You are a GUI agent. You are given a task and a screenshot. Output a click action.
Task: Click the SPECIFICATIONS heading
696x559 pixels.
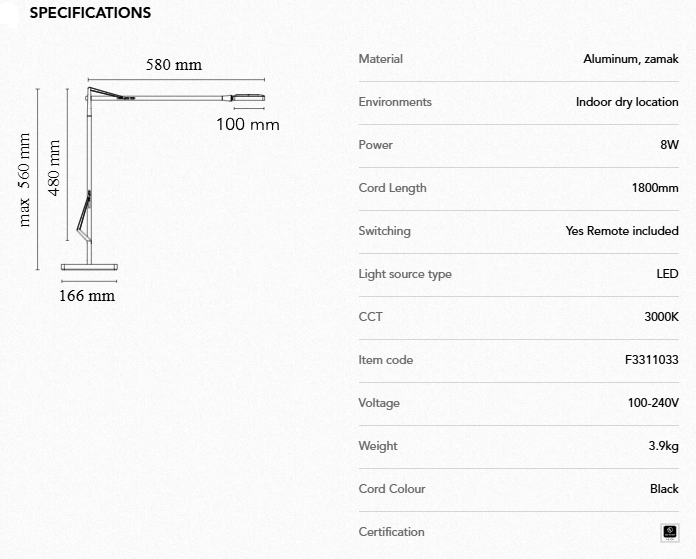[91, 13]
